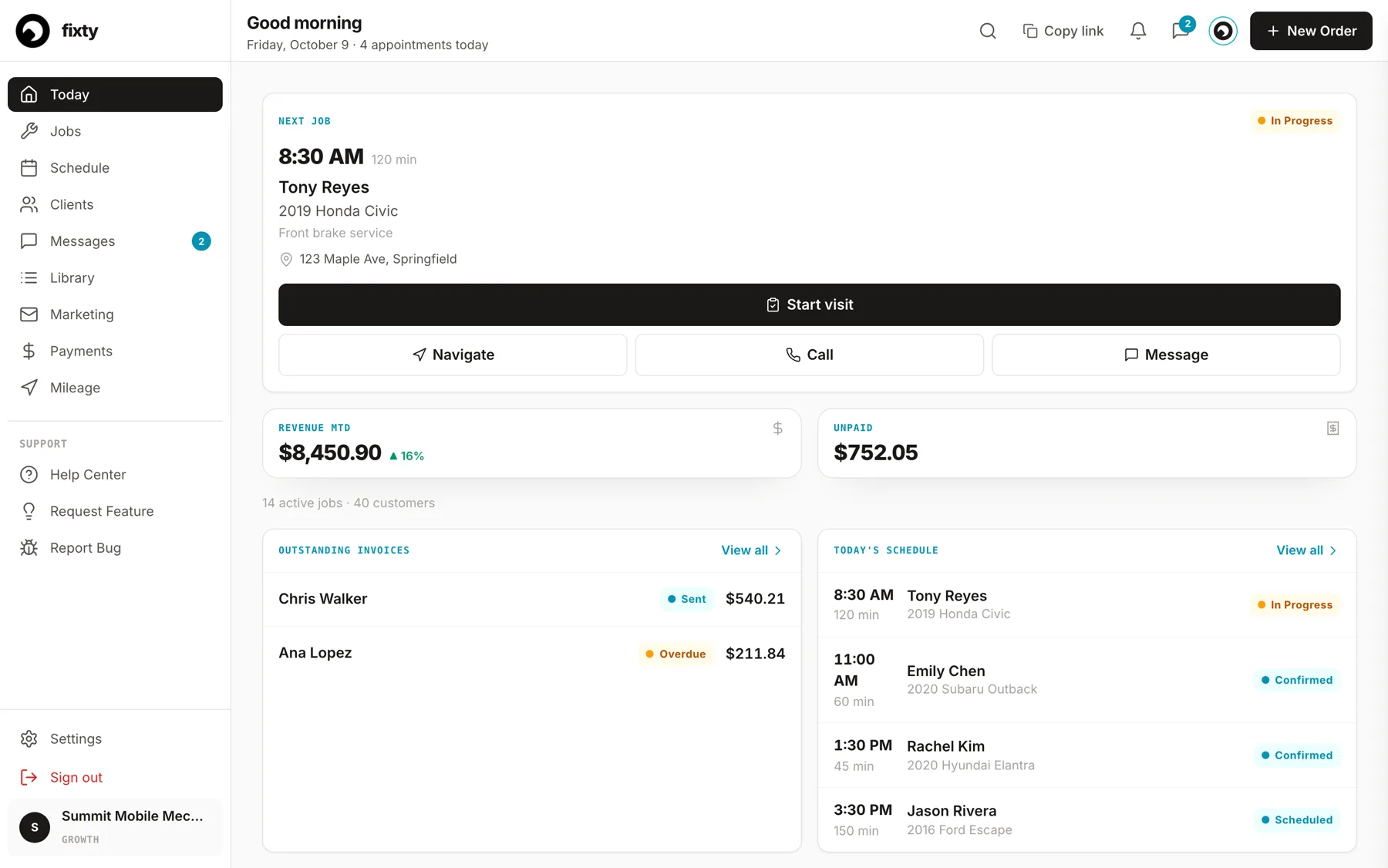Open Chris Walker's invoice row
This screenshot has height=868, width=1388.
coord(531,599)
